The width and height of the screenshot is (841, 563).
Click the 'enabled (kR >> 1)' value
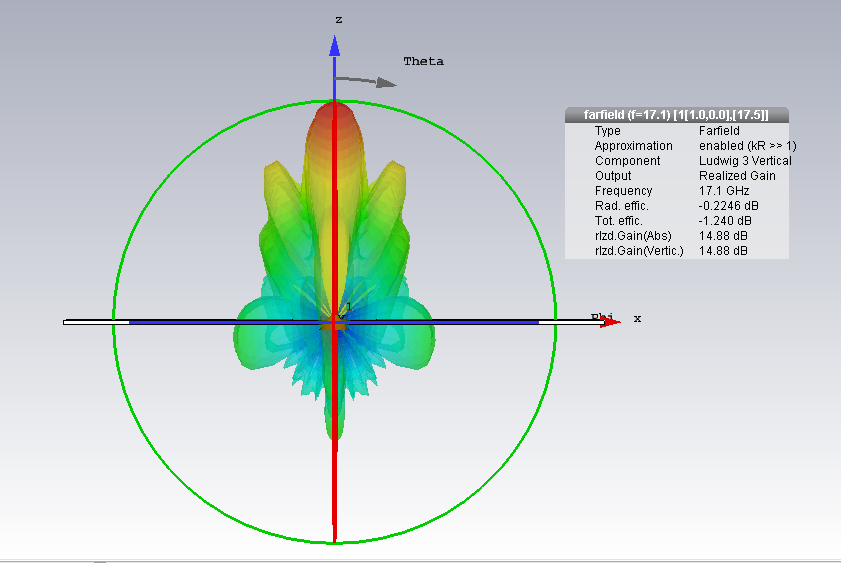[748, 146]
